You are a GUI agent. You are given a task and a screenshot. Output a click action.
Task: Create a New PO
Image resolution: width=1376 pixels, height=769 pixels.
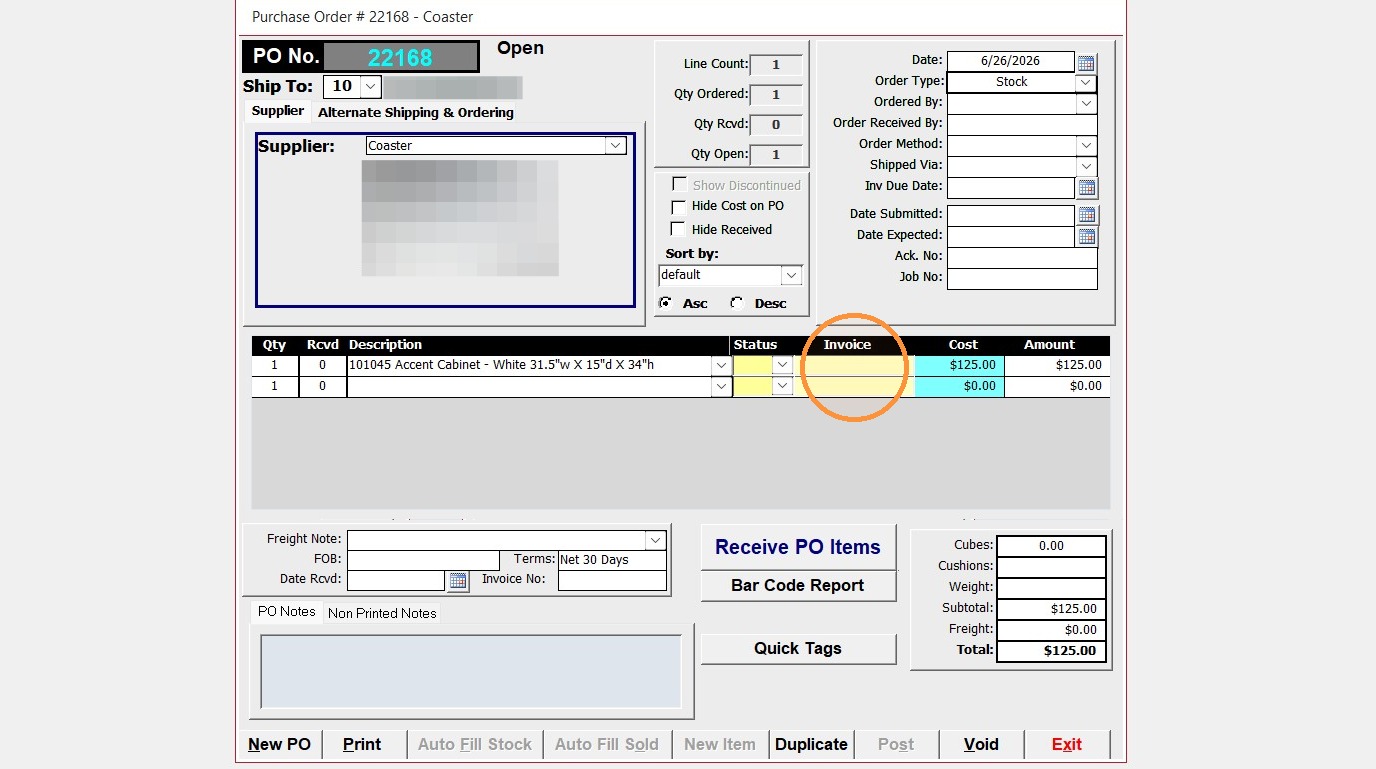point(280,744)
